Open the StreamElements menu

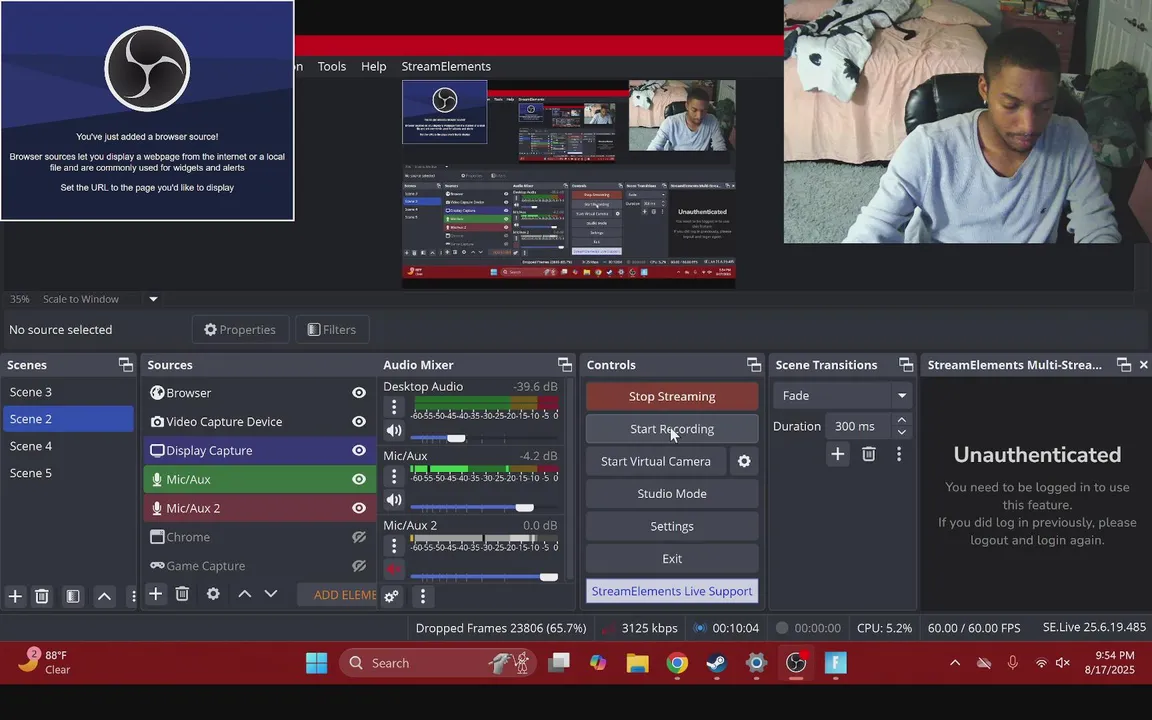[446, 66]
